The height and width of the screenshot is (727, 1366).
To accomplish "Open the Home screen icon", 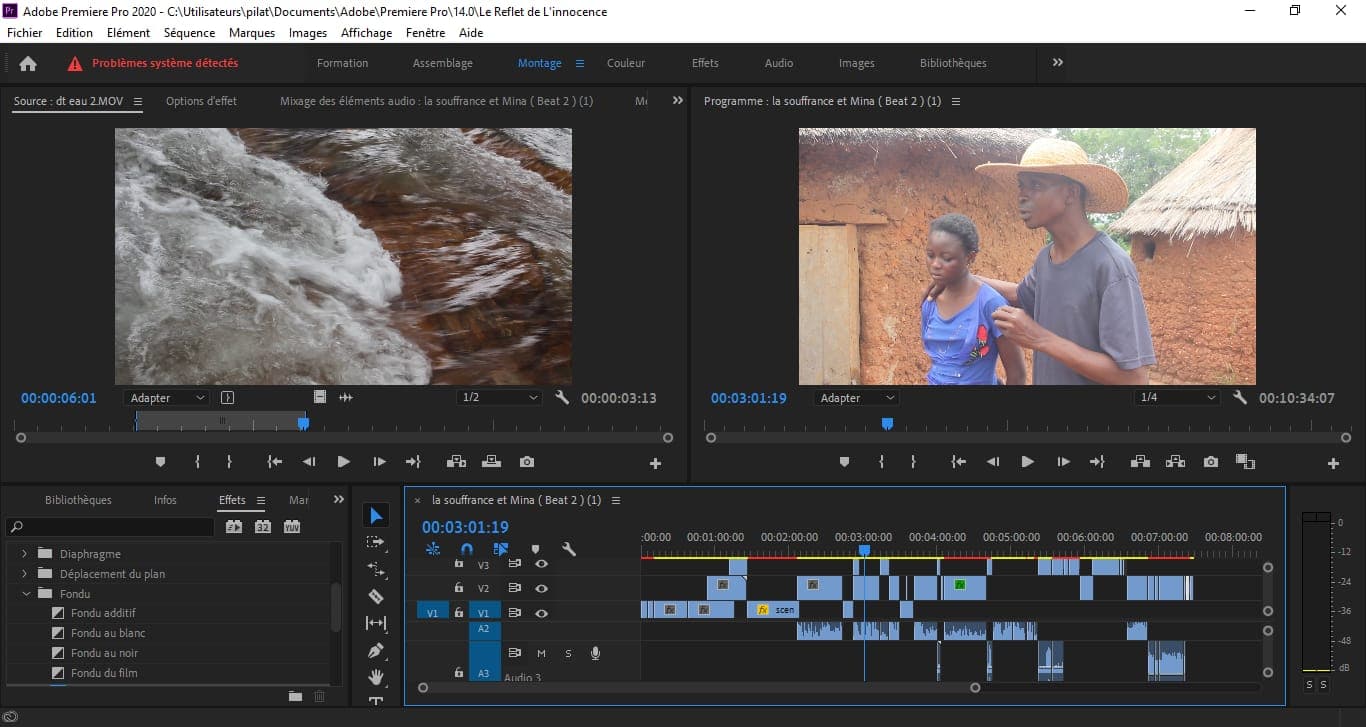I will click(x=28, y=63).
